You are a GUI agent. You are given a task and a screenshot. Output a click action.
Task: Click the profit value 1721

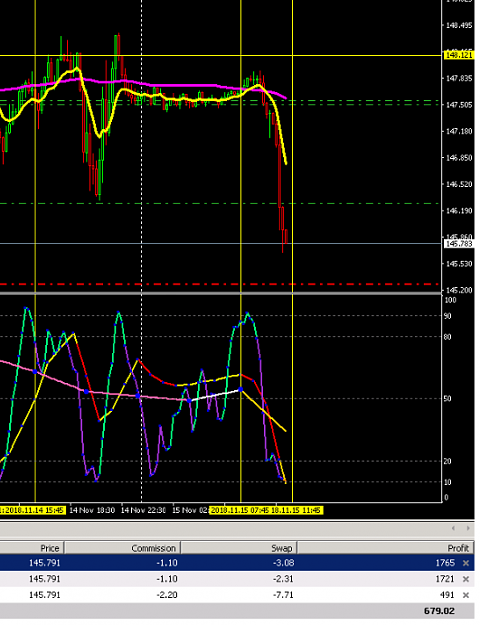(x=445, y=579)
